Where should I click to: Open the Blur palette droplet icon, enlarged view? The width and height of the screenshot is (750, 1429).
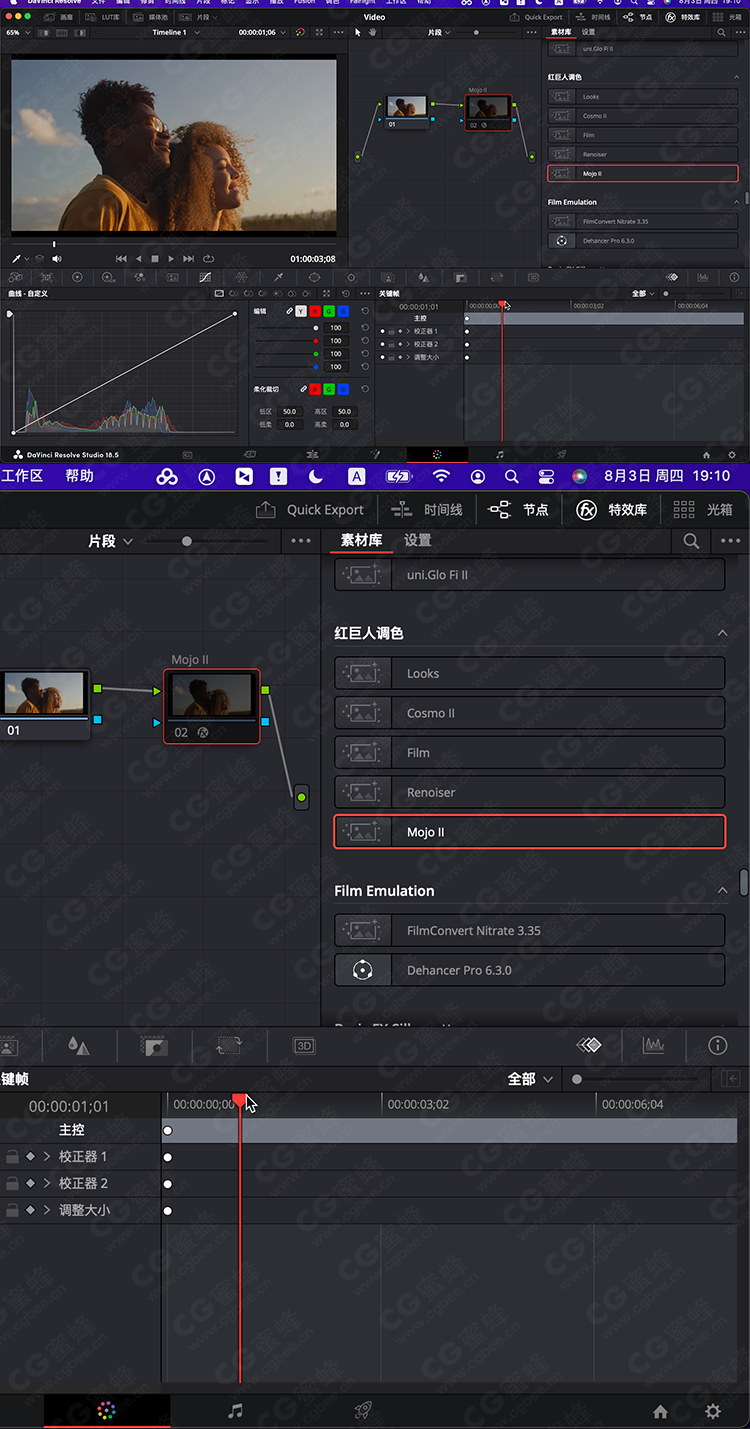tap(78, 1046)
